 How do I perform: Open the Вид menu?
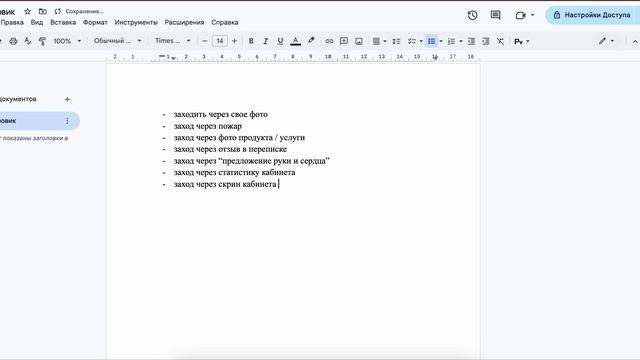pyautogui.click(x=37, y=22)
